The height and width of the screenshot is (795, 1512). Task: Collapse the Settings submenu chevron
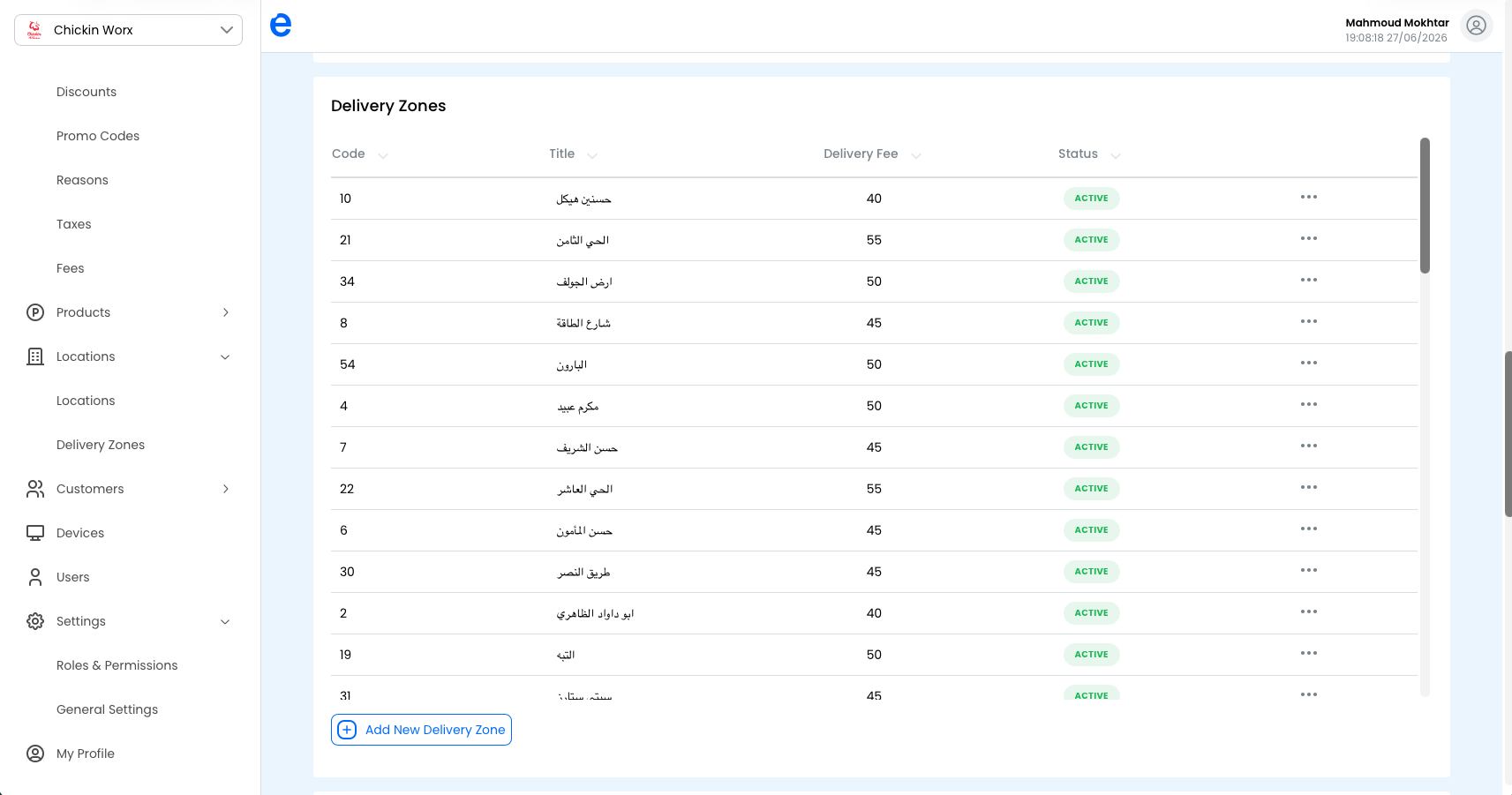[x=225, y=622]
